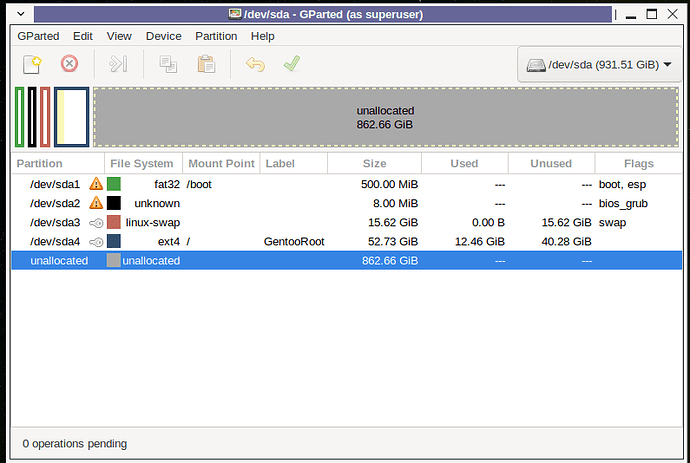Click the GentooRoot label cell

(x=294, y=241)
